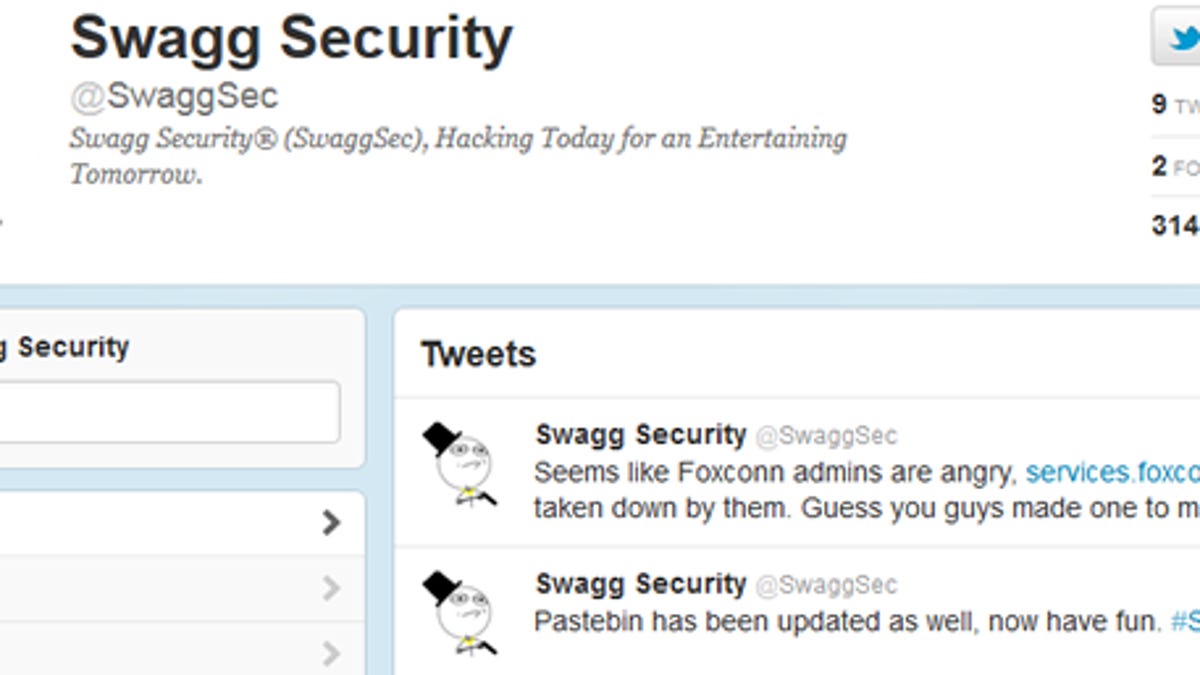Expand the dark chevron in the sidebar list

point(331,522)
